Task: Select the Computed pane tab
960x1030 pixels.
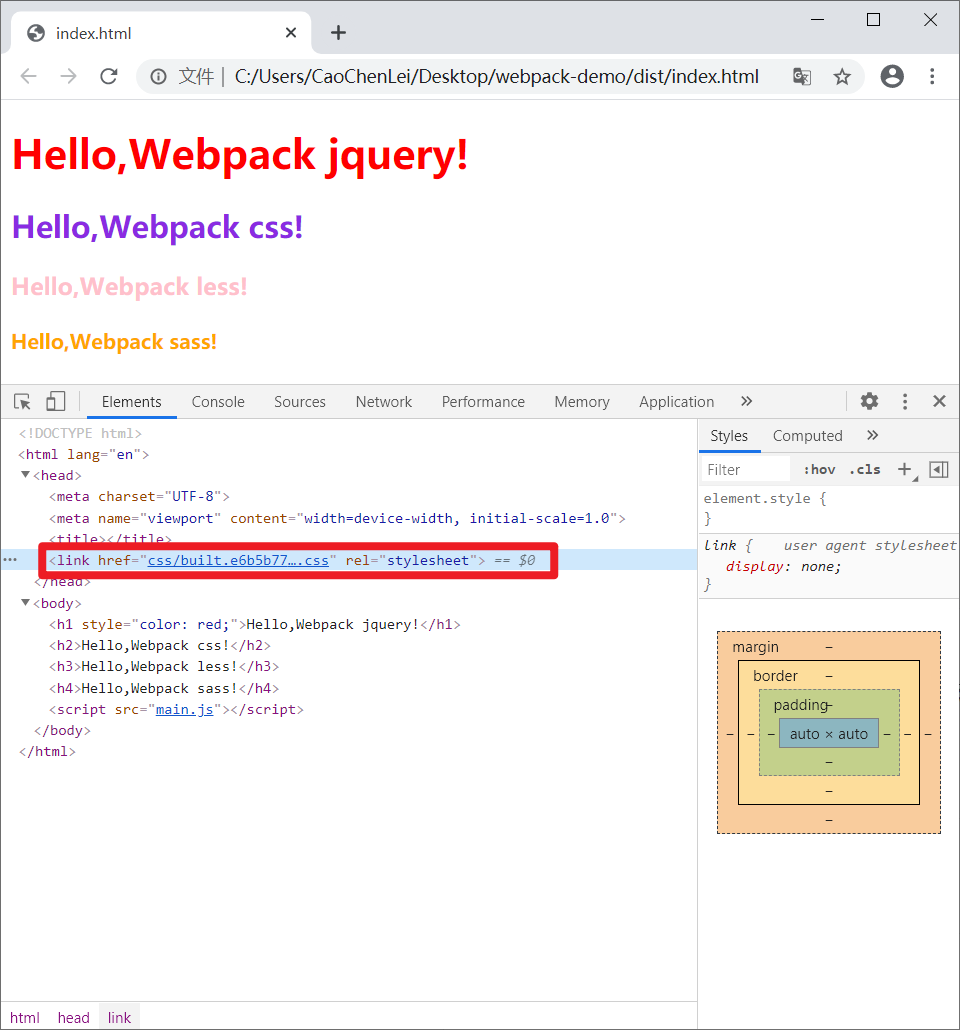Action: [x=808, y=436]
